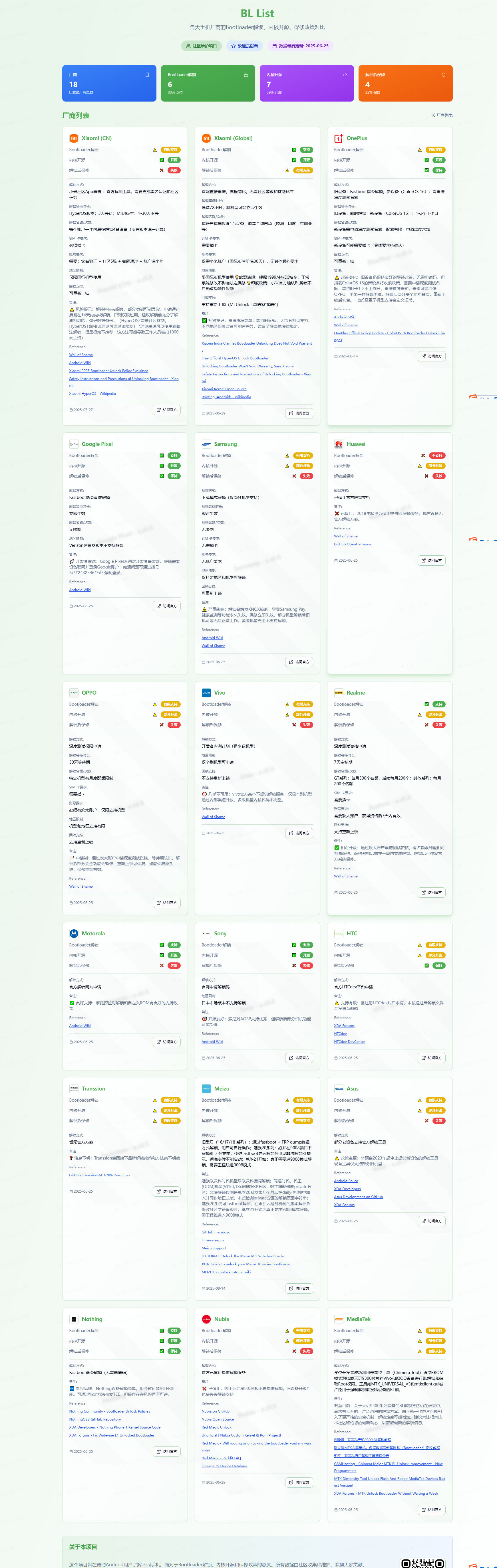Open the Xiaomi Kernel Open Source link
The width and height of the screenshot is (497, 1568).
point(224,389)
